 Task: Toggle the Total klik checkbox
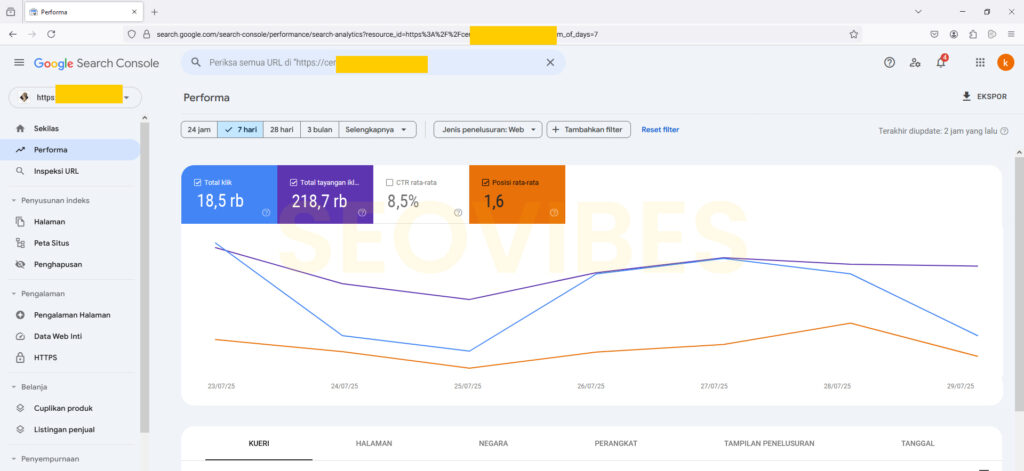pyautogui.click(x=197, y=182)
